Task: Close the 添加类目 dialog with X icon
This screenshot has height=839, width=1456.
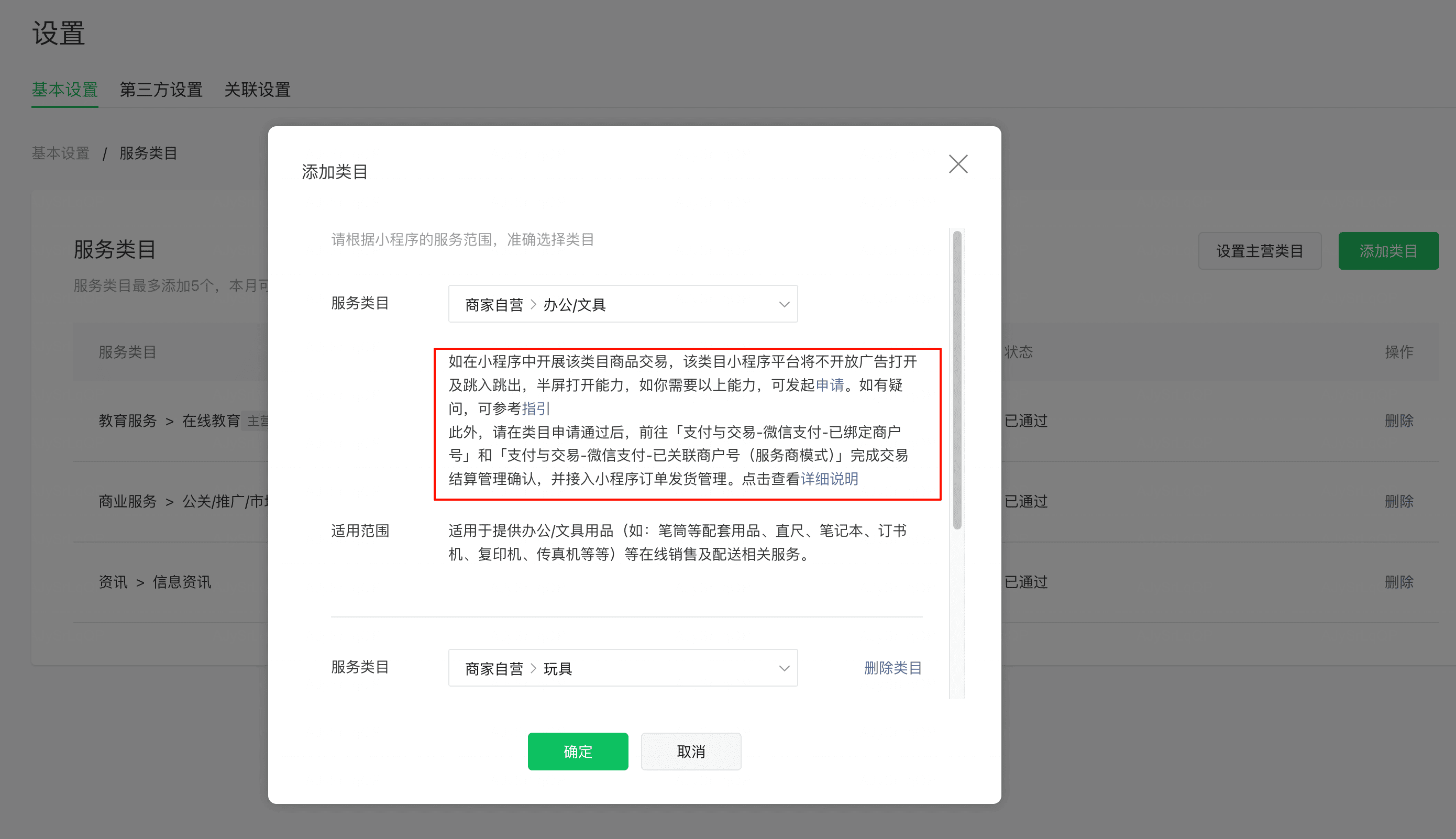Action: click(x=957, y=164)
